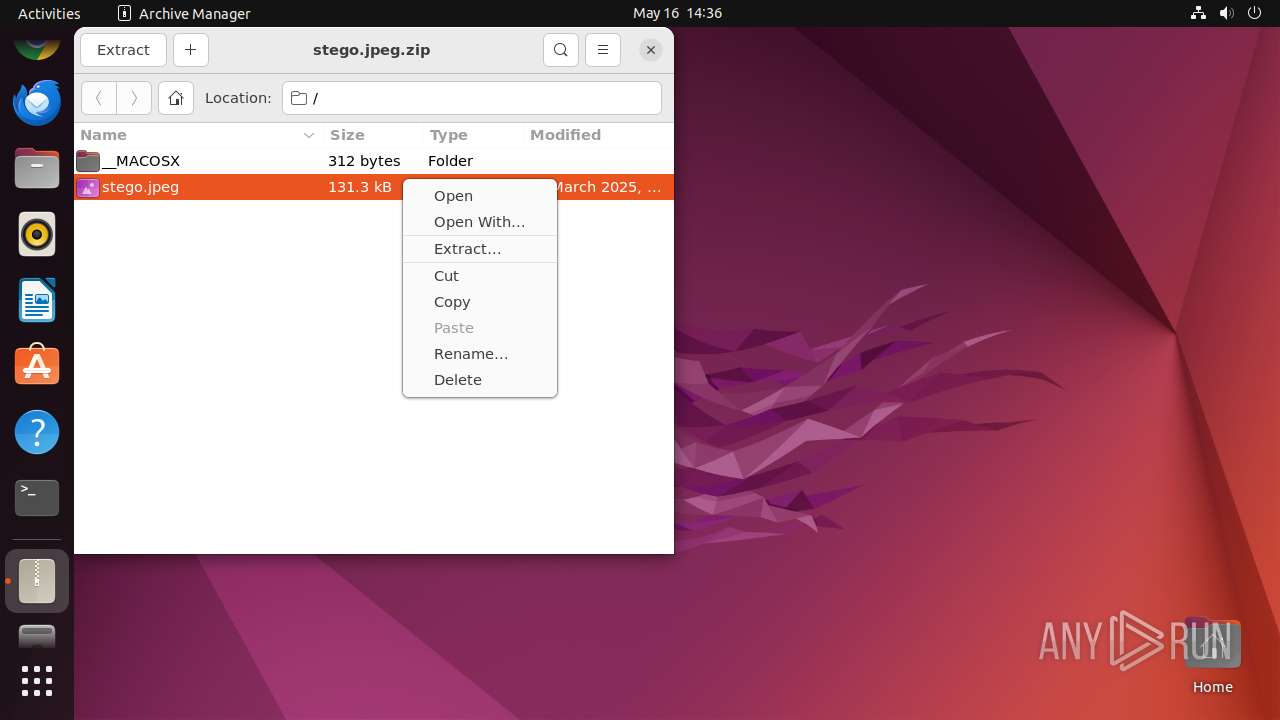Choose Extract... in context menu
Viewport: 1280px width, 720px height.
coord(479,249)
